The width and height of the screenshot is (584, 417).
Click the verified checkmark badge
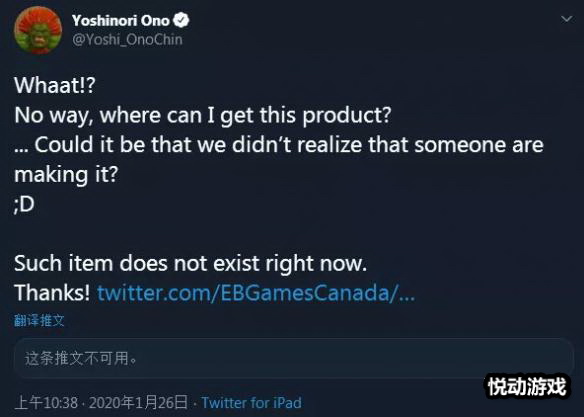tap(181, 20)
